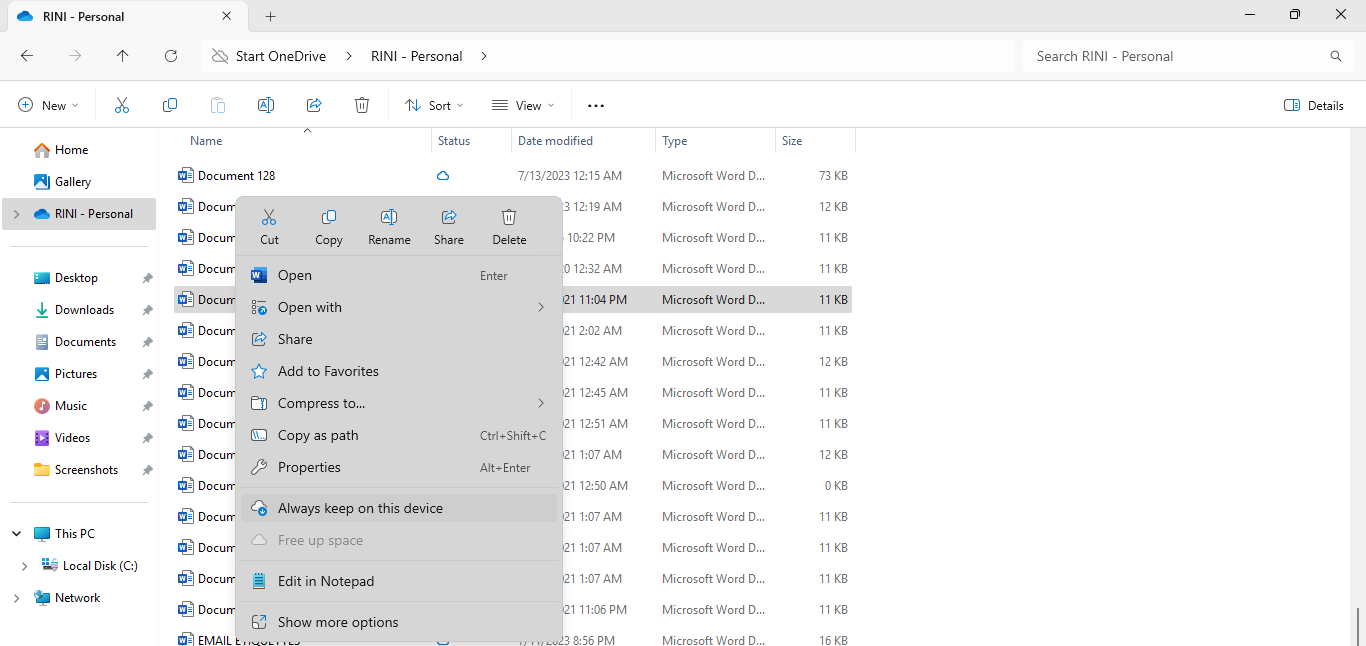Image resolution: width=1366 pixels, height=646 pixels.
Task: Select Always keep on this device
Action: (360, 508)
